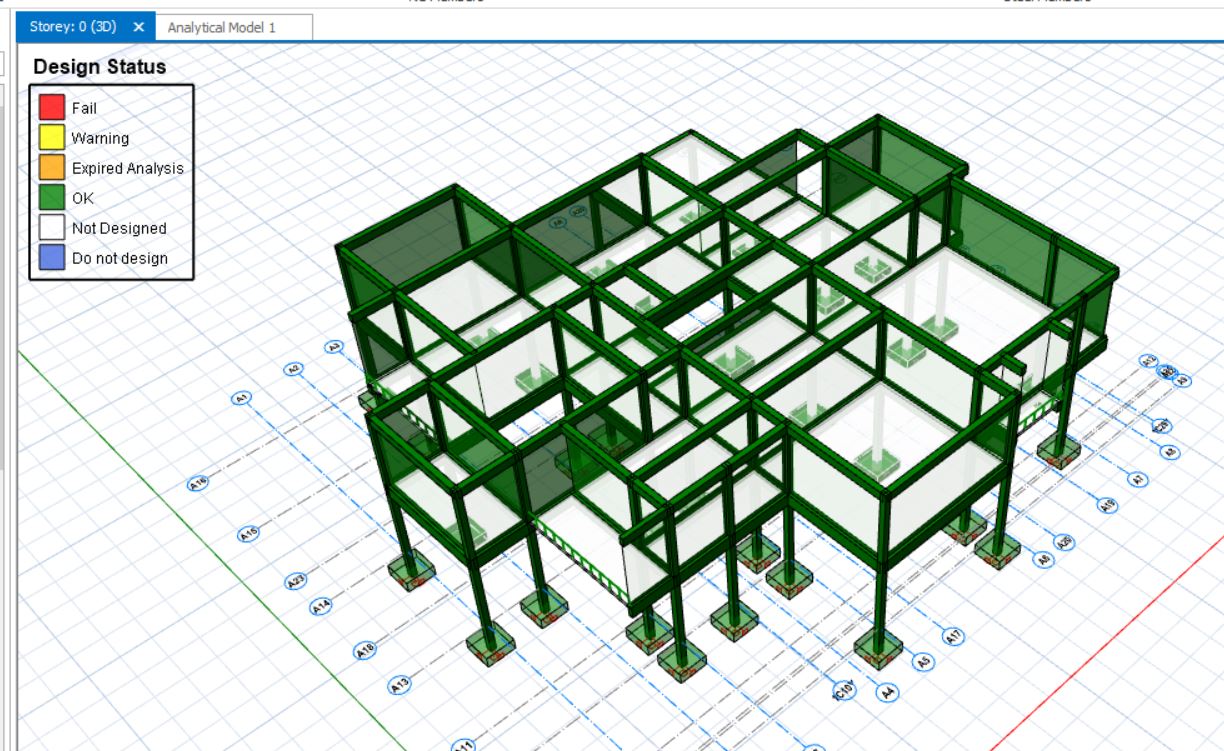Select grid line bubble A15
The image size is (1224, 751).
point(248,534)
